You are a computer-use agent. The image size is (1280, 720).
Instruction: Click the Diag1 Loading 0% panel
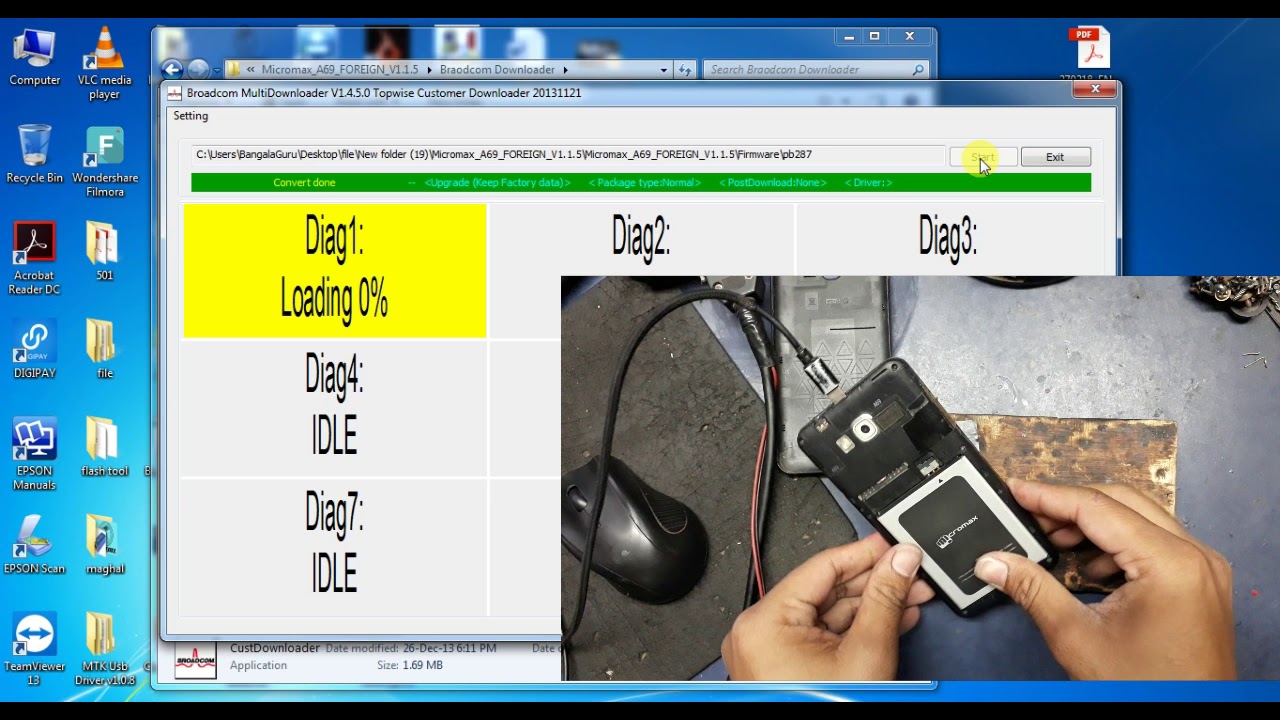(x=335, y=270)
